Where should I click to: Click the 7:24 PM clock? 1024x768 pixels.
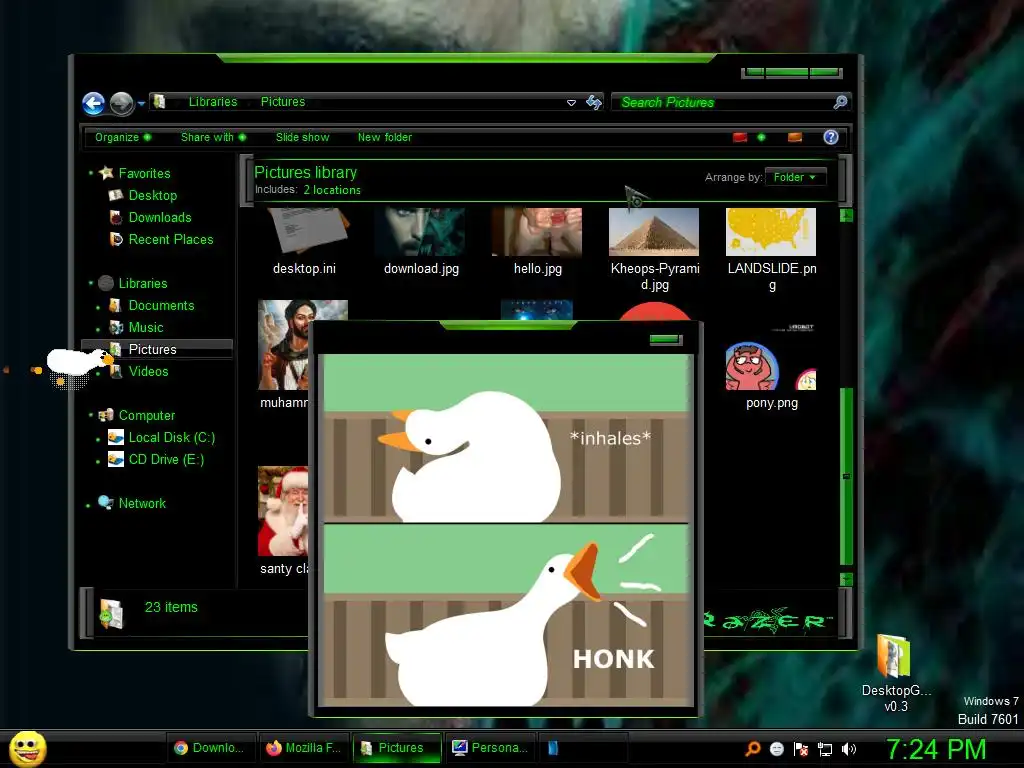[936, 750]
